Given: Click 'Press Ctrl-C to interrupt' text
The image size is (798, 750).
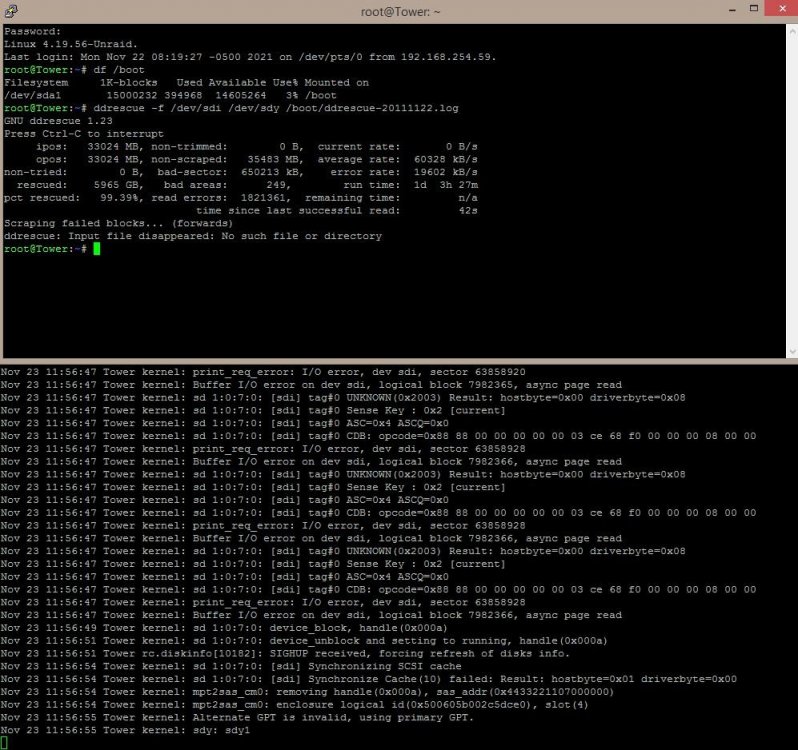Looking at the screenshot, I should pos(83,134).
